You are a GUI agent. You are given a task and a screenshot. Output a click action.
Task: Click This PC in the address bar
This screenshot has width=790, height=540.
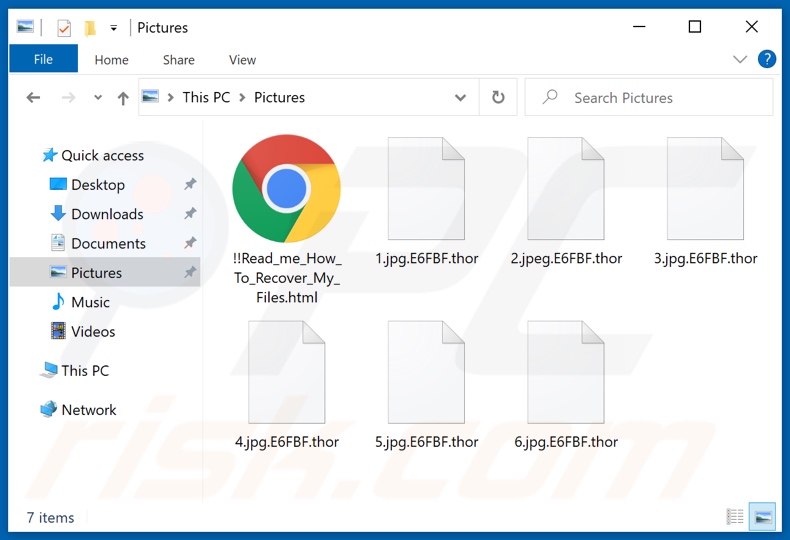click(206, 97)
